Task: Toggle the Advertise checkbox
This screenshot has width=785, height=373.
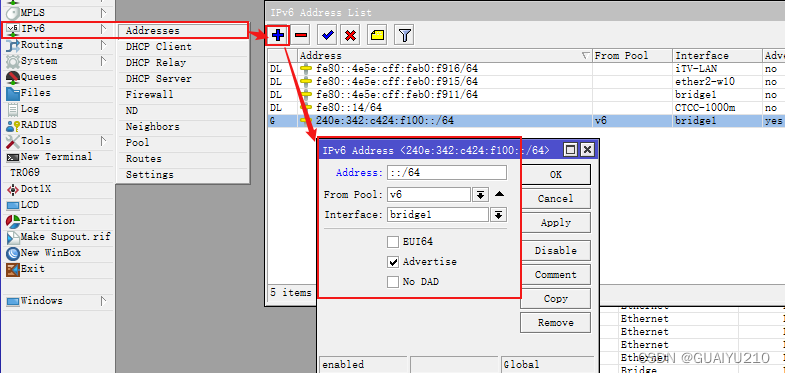Action: pos(393,262)
